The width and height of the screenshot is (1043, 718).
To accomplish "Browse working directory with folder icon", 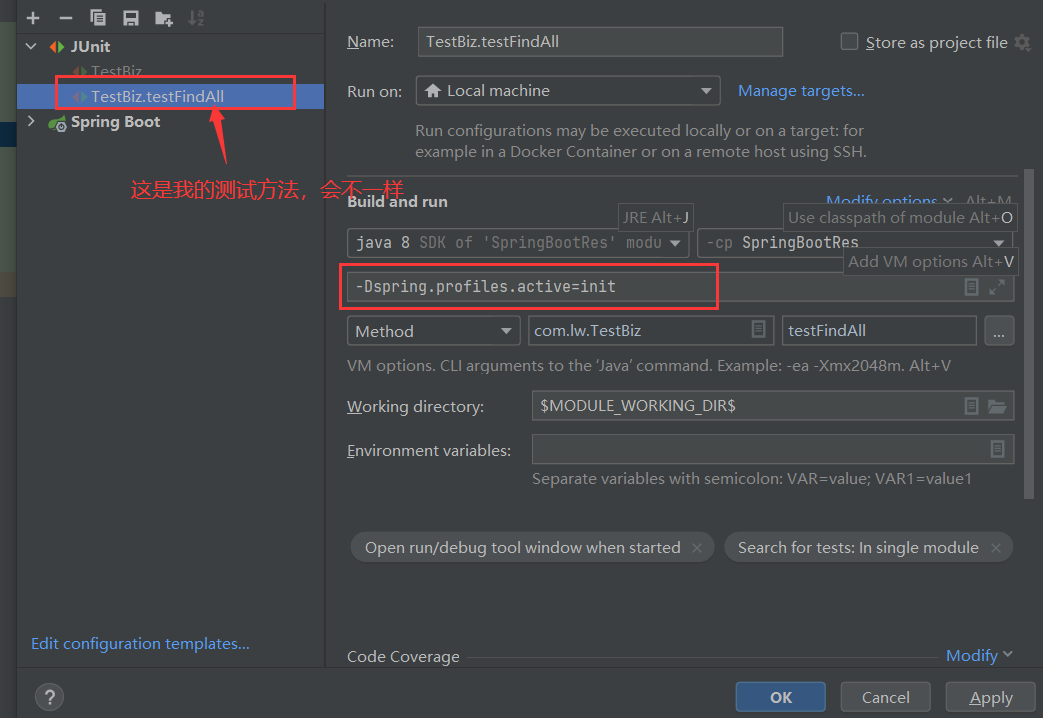I will pos(996,406).
